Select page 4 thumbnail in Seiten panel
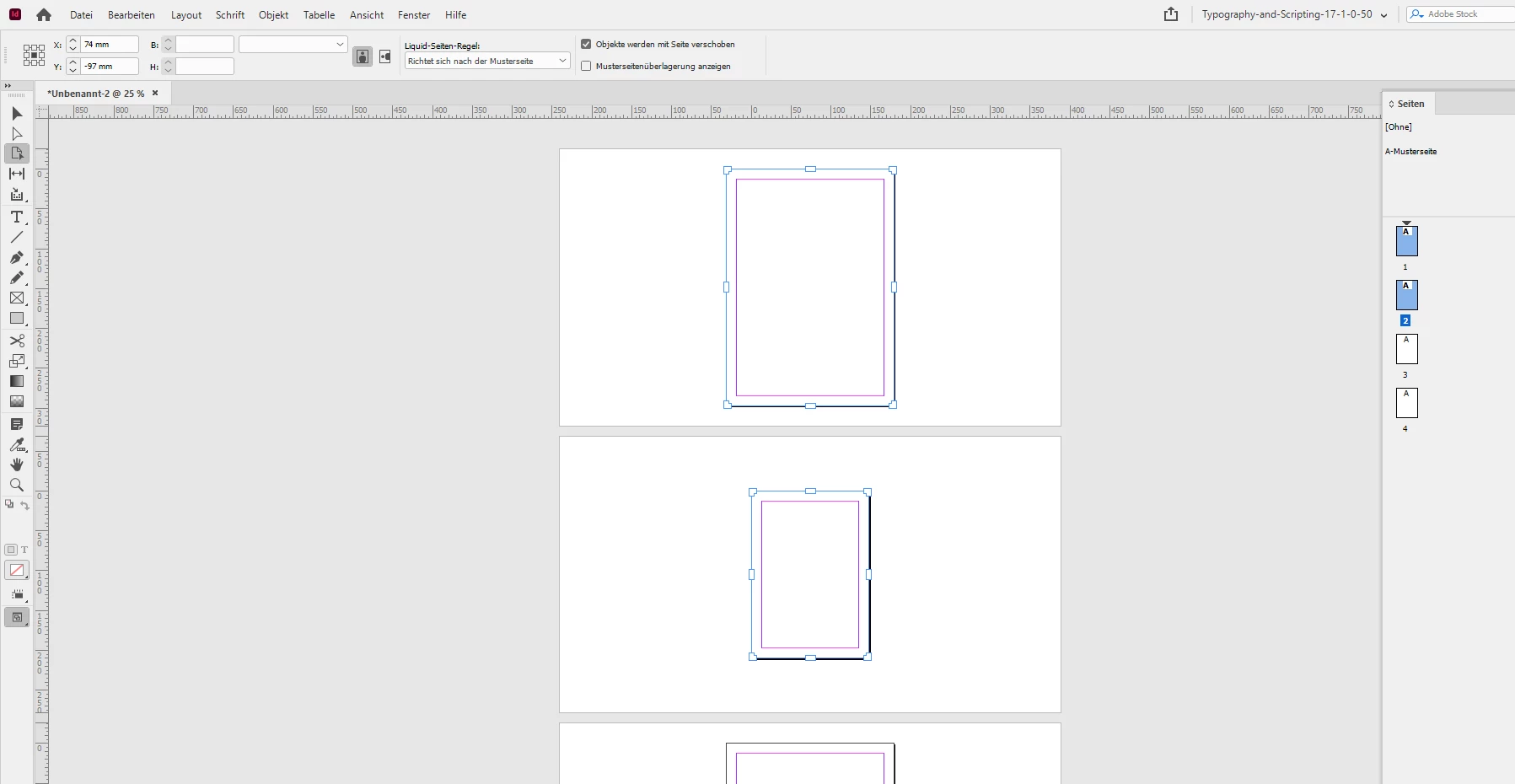 1407,403
